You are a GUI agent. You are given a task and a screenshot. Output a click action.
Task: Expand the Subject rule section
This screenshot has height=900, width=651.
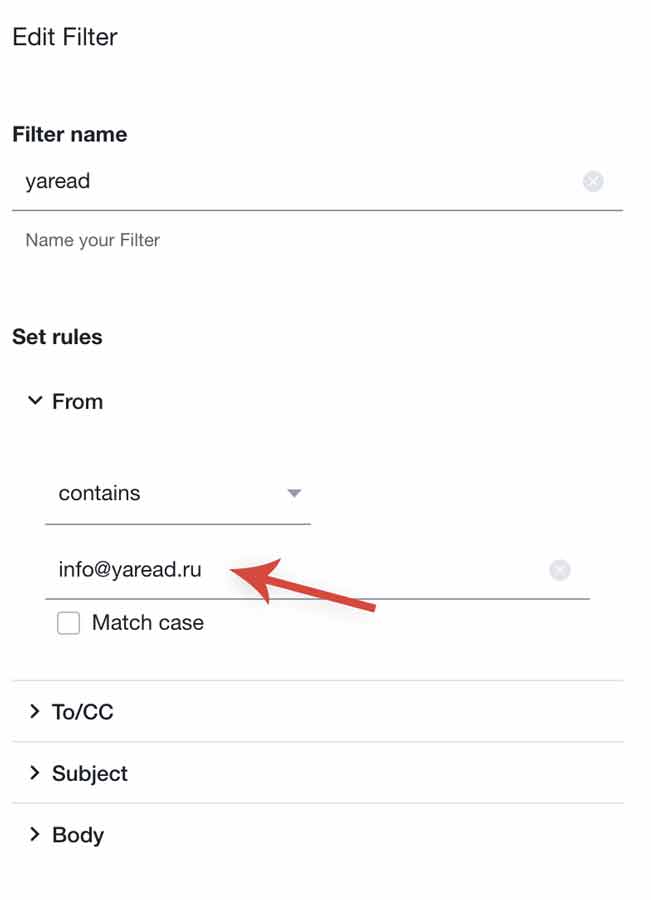click(90, 773)
